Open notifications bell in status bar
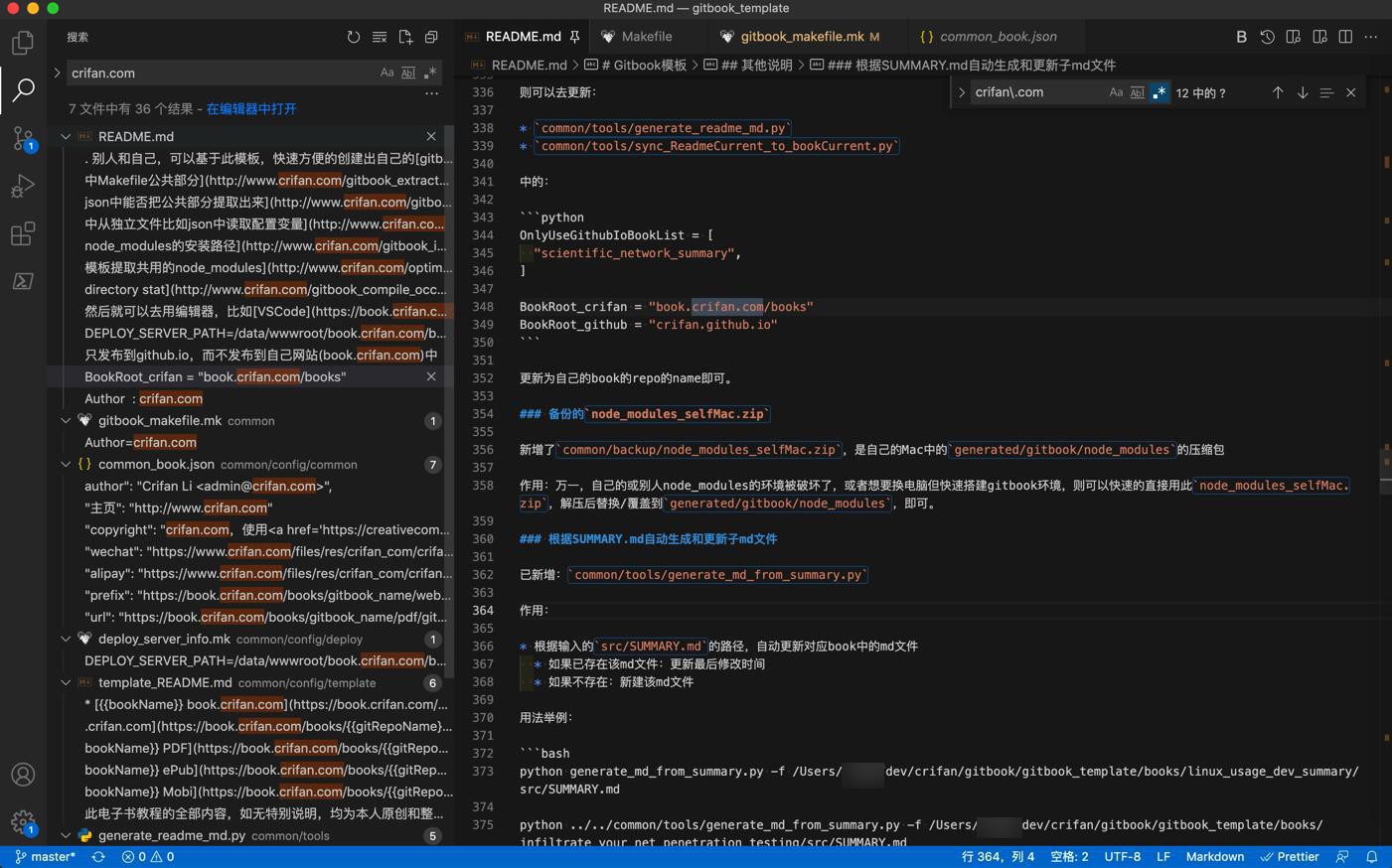1392x868 pixels. [1372, 856]
